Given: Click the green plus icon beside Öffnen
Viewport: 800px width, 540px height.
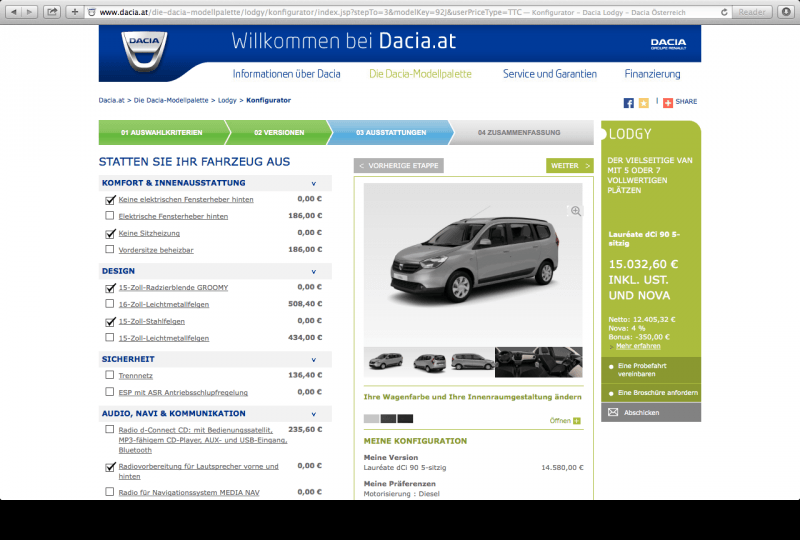Looking at the screenshot, I should [577, 421].
